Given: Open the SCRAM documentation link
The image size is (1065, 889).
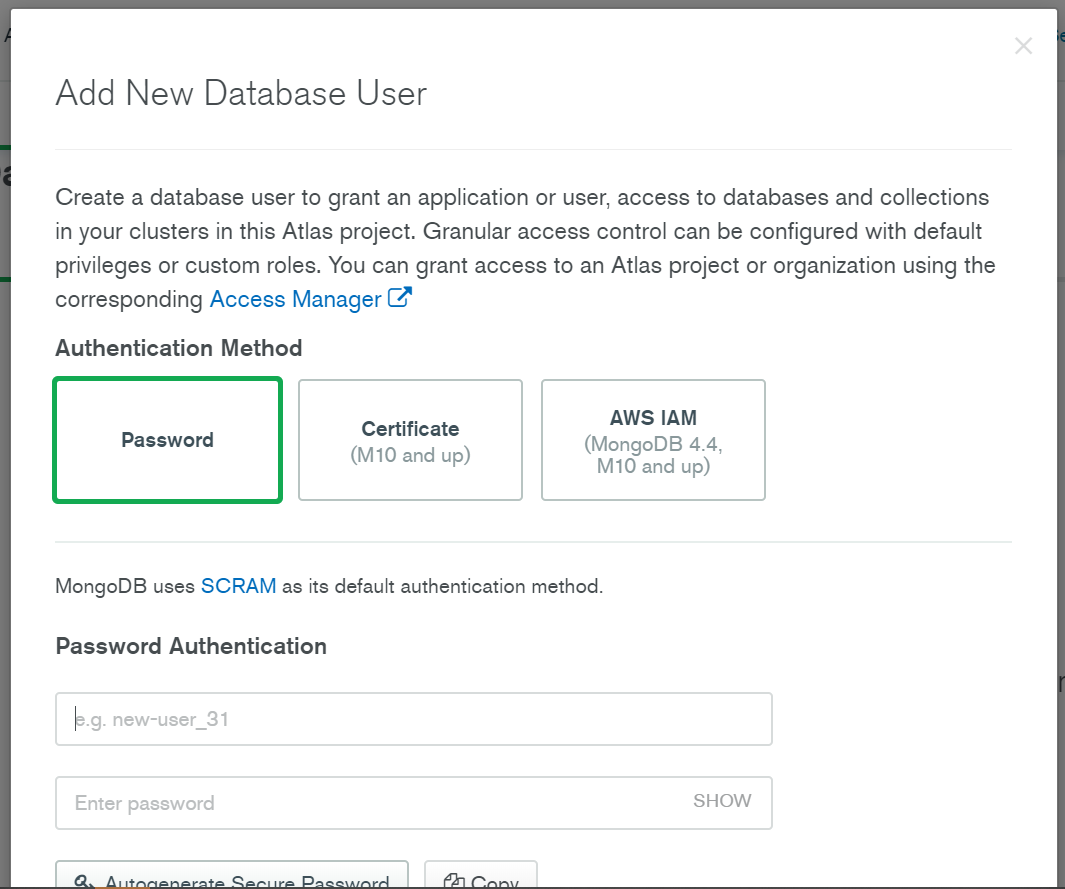Looking at the screenshot, I should point(239,586).
